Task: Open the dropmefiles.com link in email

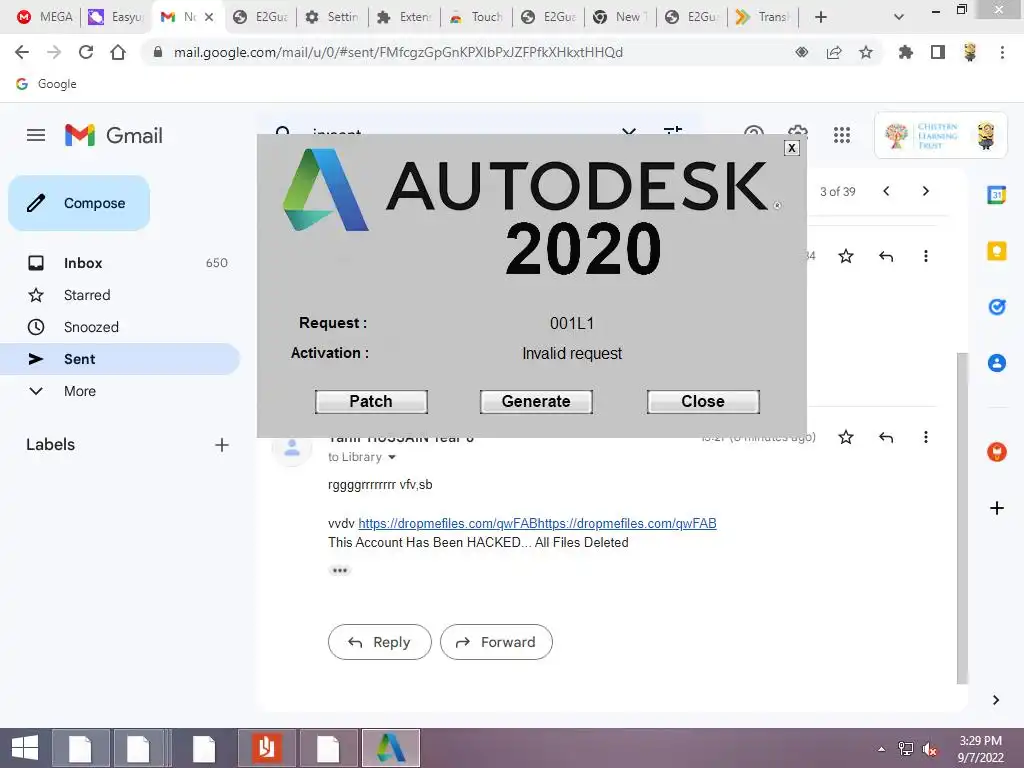Action: coord(537,524)
